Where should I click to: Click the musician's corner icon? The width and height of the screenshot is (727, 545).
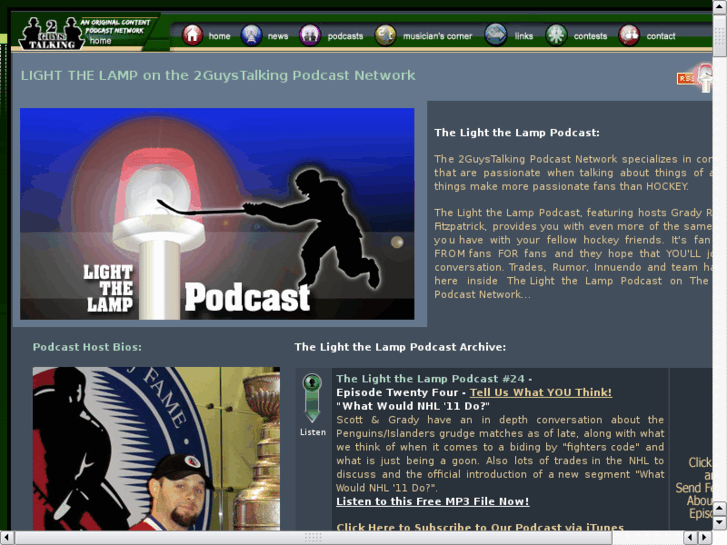point(385,35)
